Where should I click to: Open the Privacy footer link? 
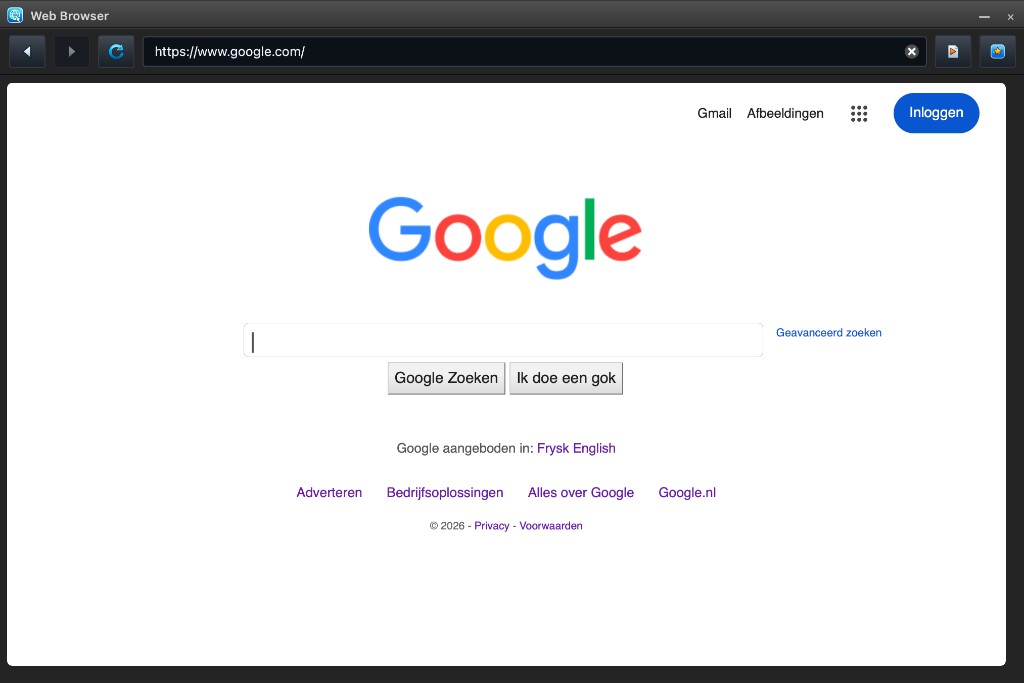click(x=492, y=526)
